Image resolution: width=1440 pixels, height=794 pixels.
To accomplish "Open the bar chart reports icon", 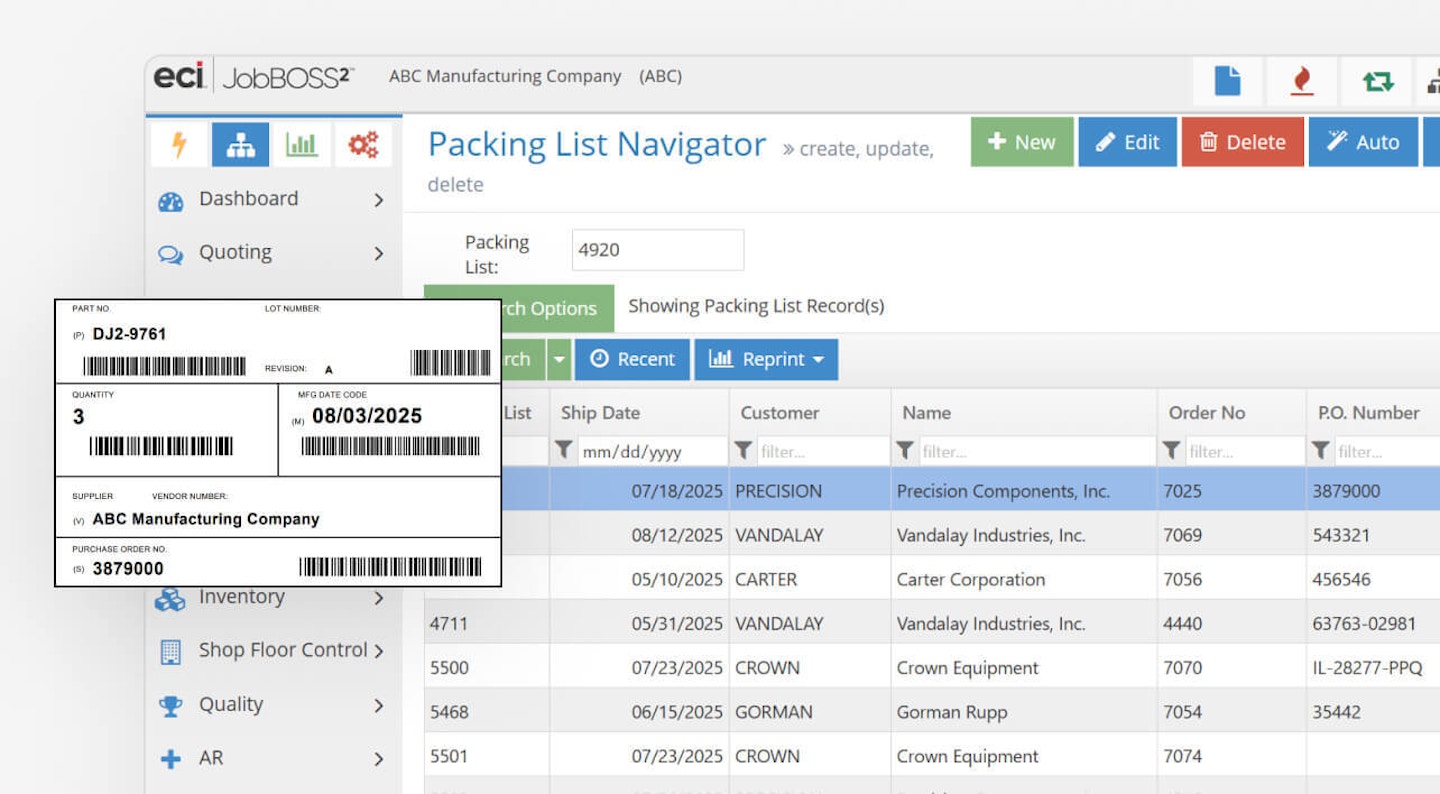I will (301, 145).
